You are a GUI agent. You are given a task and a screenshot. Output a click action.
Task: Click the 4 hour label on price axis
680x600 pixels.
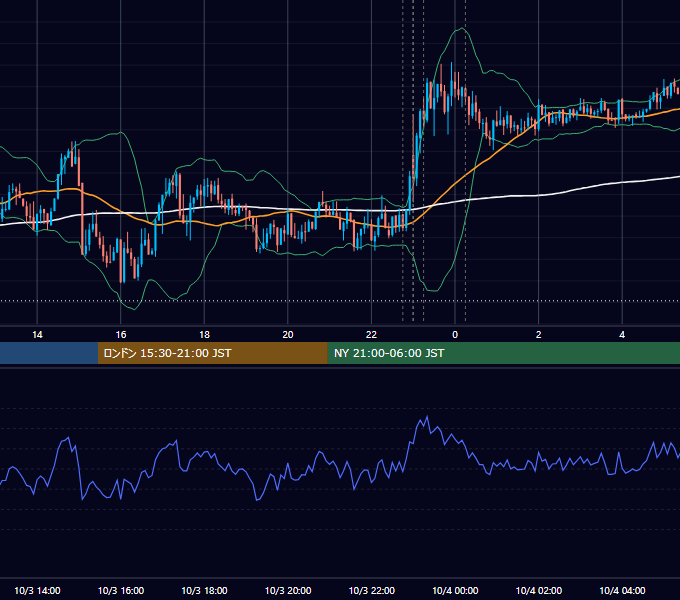[622, 335]
